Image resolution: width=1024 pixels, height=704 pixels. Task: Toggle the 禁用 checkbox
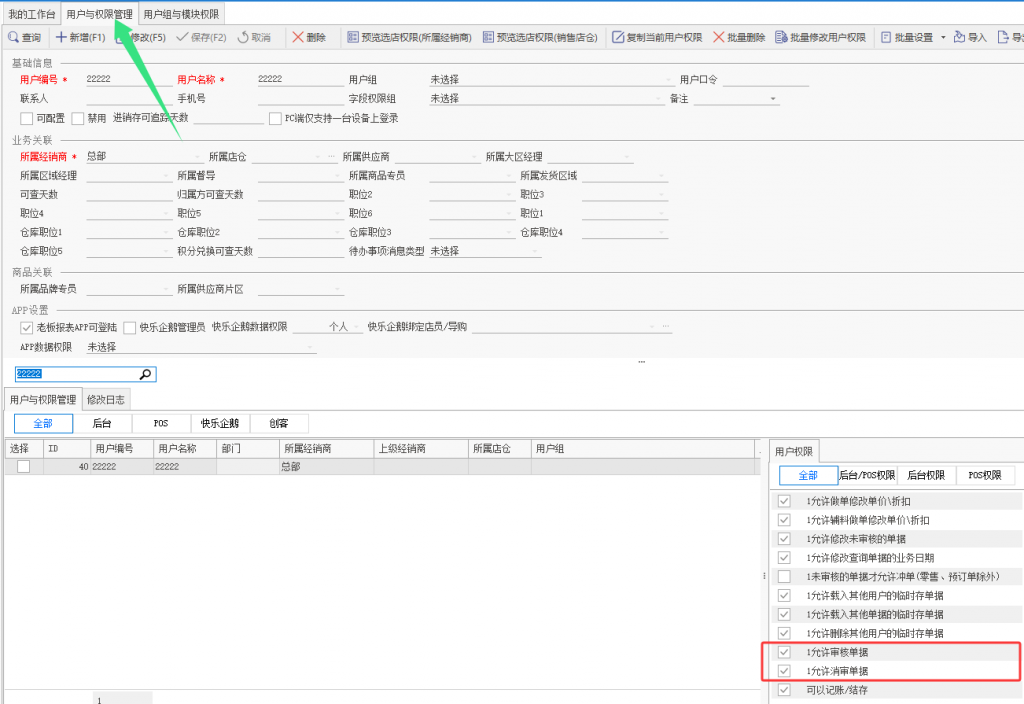[78, 118]
